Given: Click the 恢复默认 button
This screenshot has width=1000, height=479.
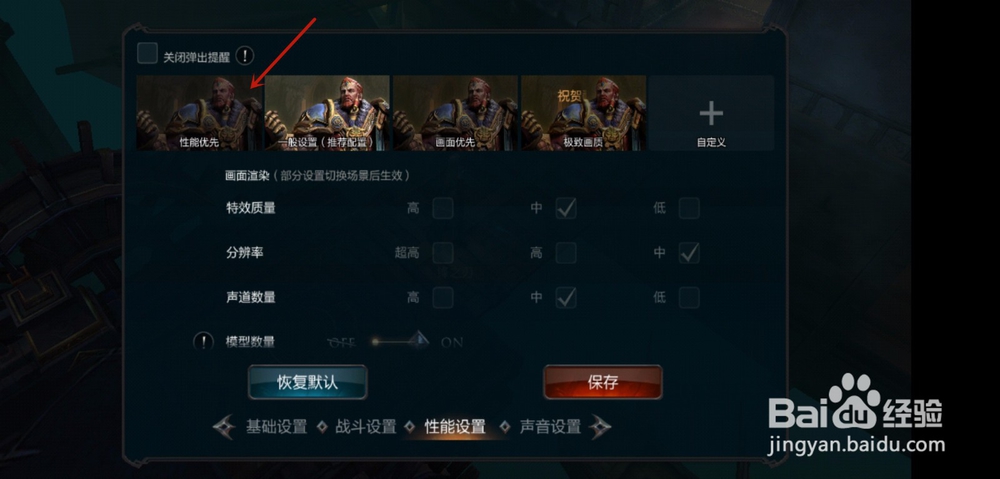Looking at the screenshot, I should (307, 382).
